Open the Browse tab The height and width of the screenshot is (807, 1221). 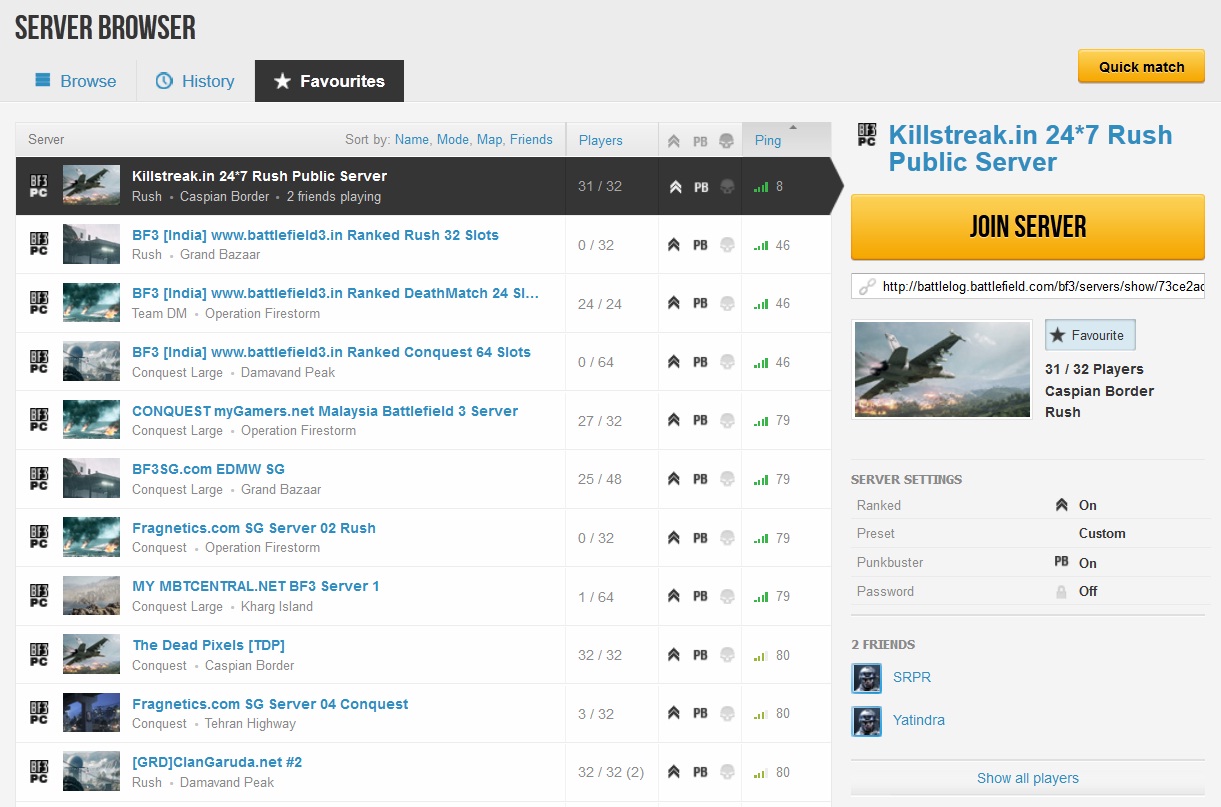coord(76,81)
